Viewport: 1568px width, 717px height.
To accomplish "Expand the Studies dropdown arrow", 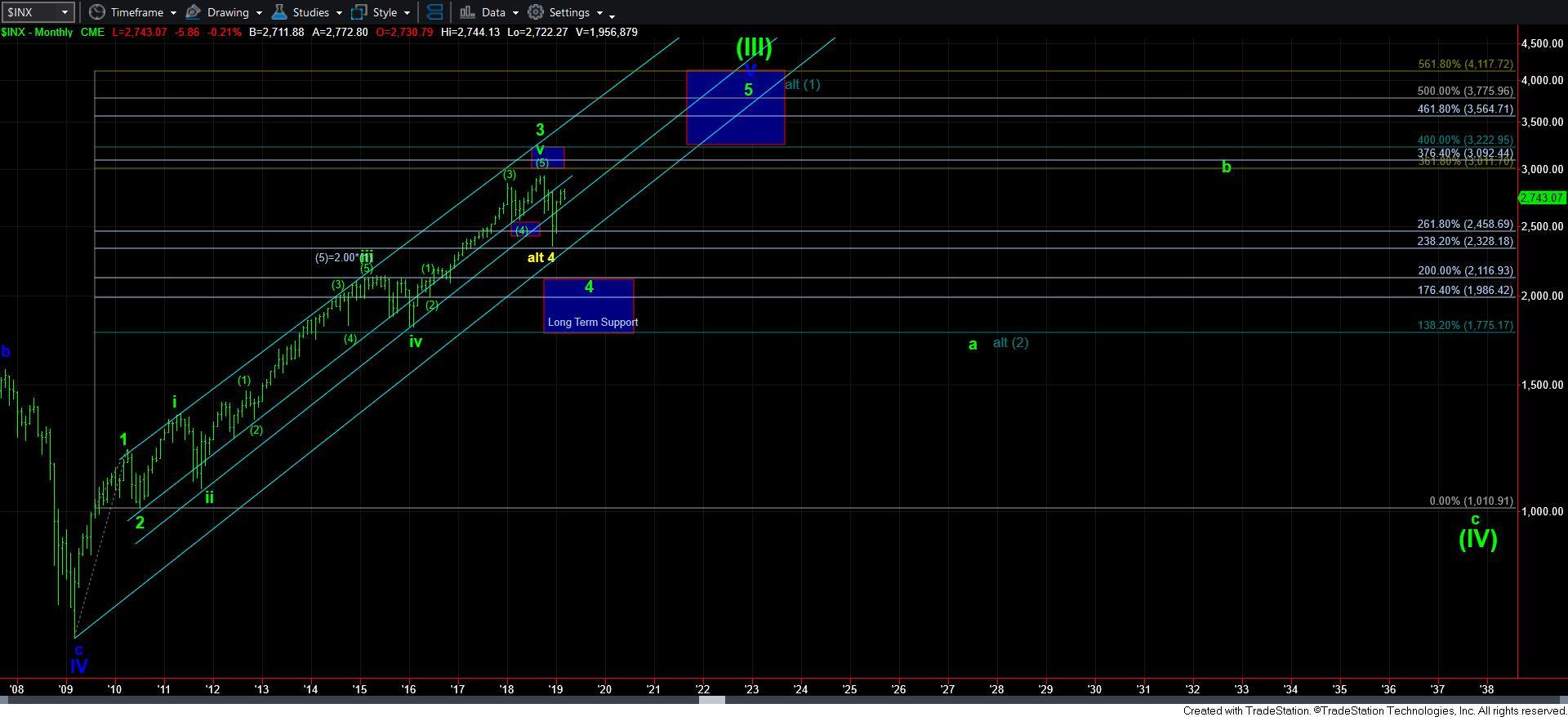I will [x=339, y=13].
